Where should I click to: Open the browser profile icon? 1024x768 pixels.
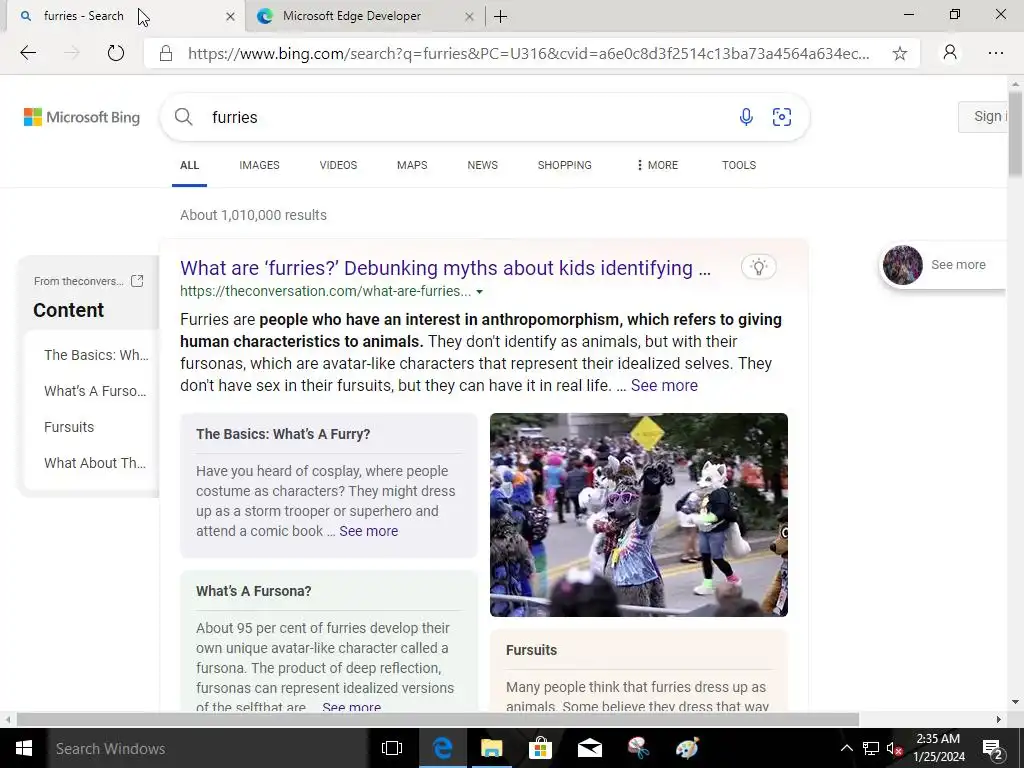click(x=950, y=53)
